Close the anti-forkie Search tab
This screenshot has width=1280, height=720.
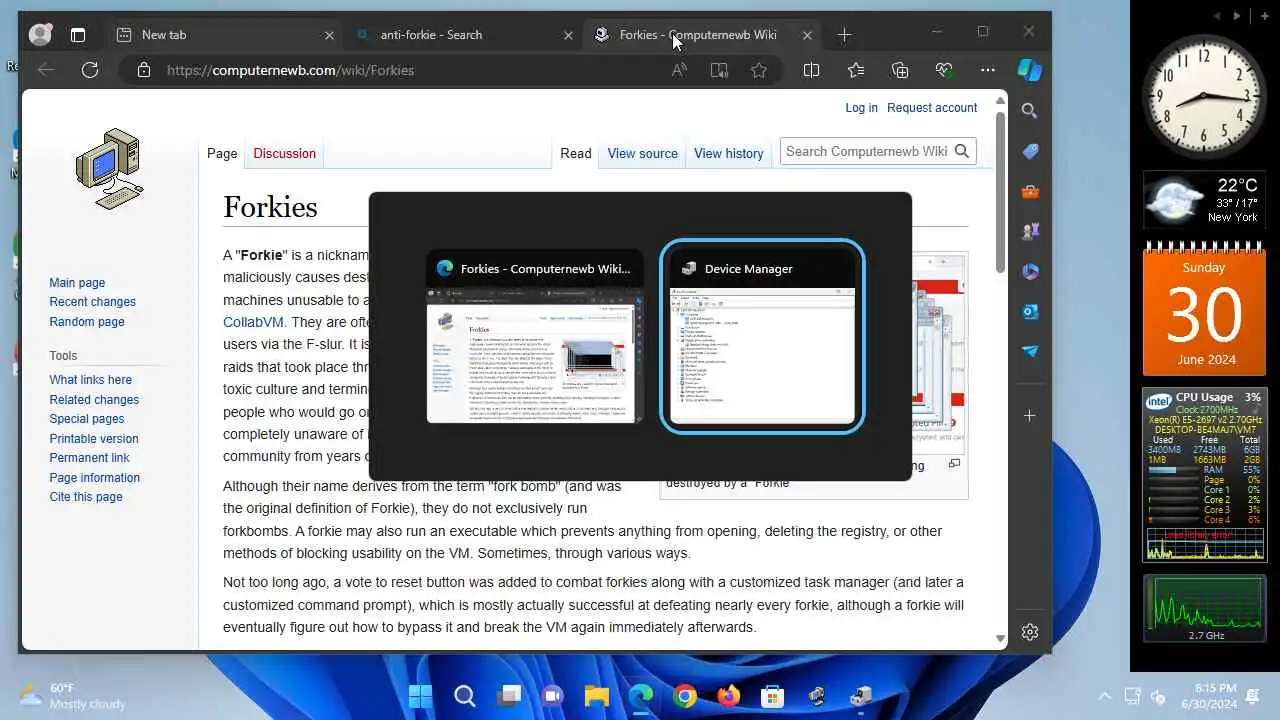point(568,35)
